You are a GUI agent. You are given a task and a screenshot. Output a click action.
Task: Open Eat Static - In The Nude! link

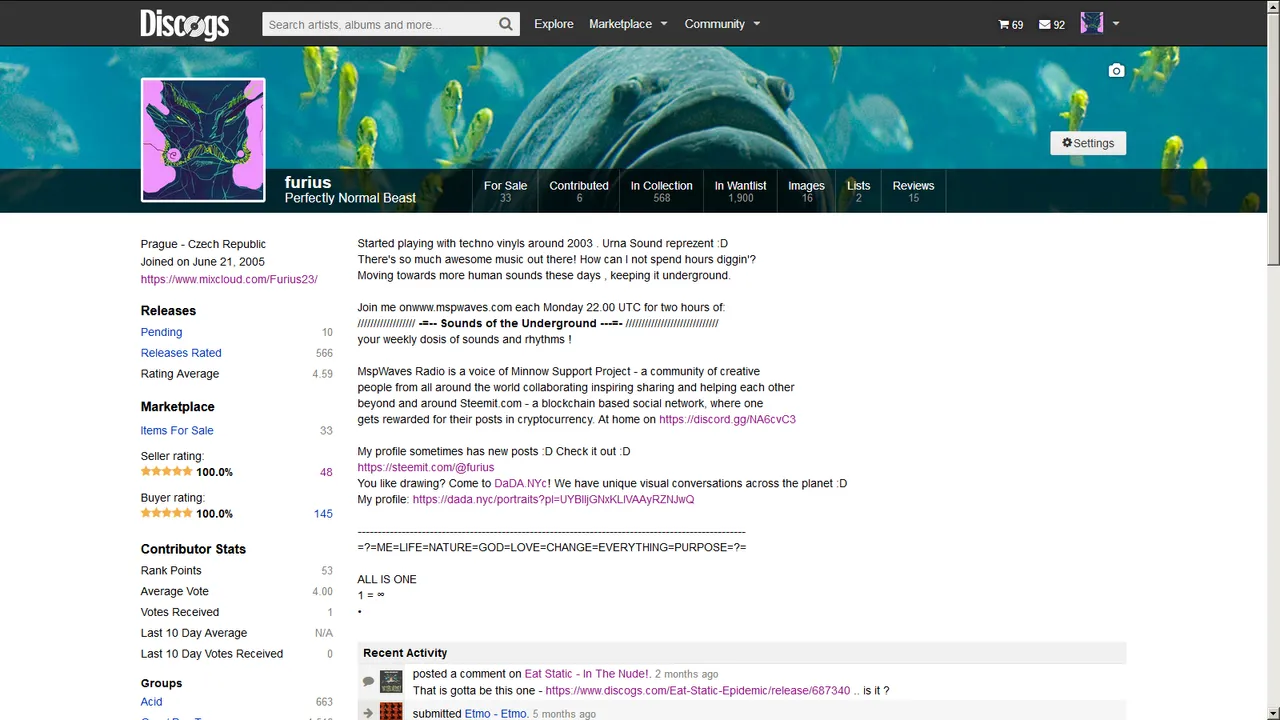coord(587,674)
